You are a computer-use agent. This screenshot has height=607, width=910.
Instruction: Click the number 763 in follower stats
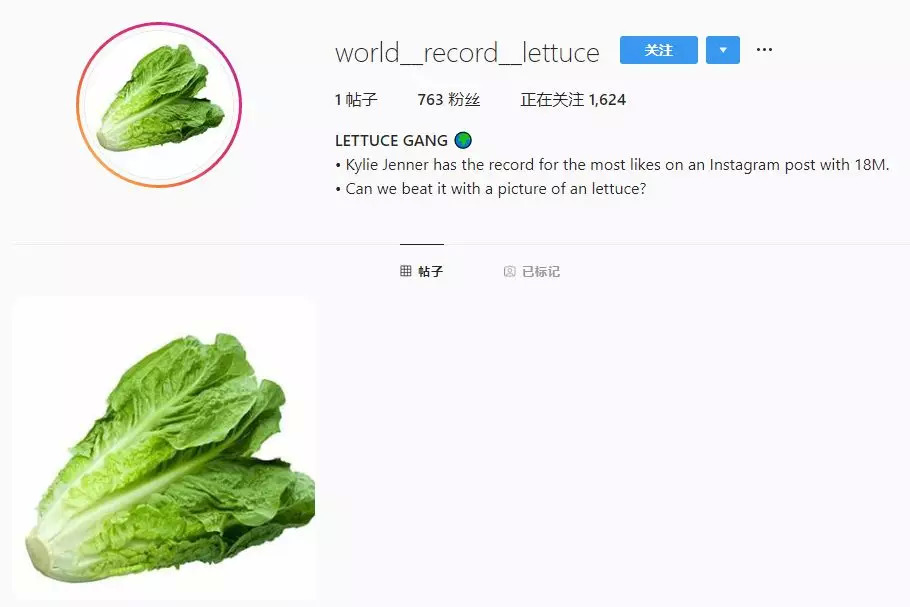(x=430, y=100)
